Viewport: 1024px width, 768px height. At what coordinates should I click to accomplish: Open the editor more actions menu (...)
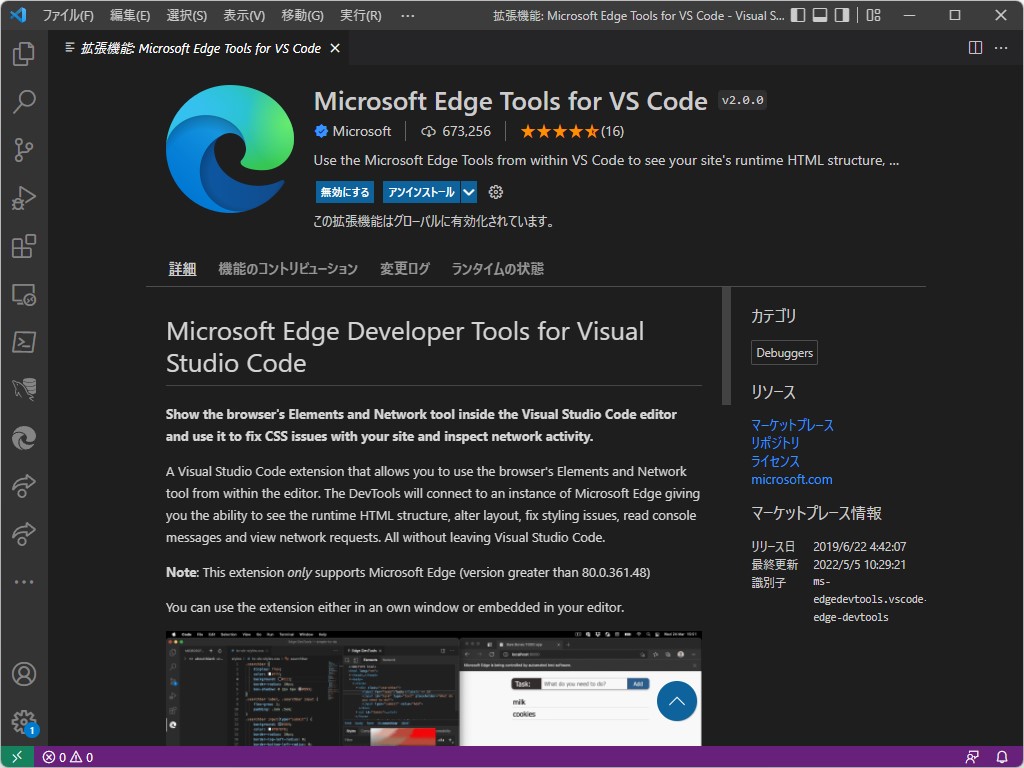click(1002, 47)
